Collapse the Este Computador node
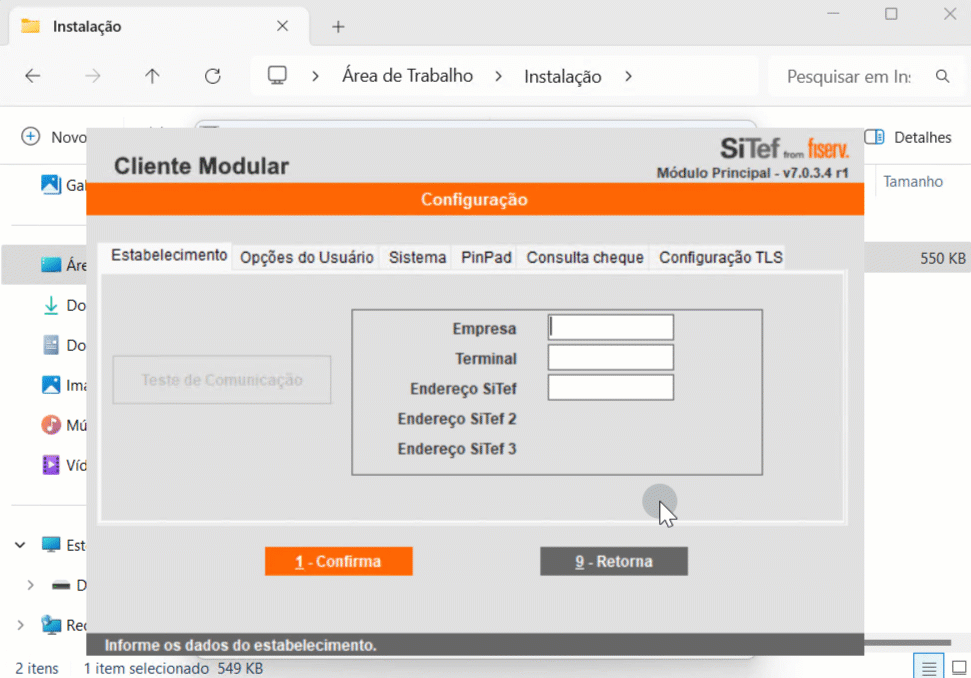971x678 pixels. coord(20,545)
